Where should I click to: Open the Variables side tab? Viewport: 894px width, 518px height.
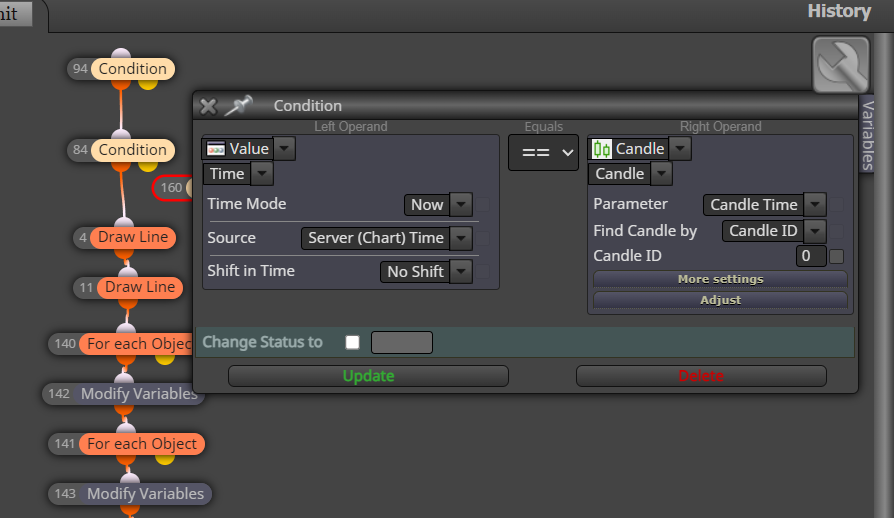(x=867, y=135)
